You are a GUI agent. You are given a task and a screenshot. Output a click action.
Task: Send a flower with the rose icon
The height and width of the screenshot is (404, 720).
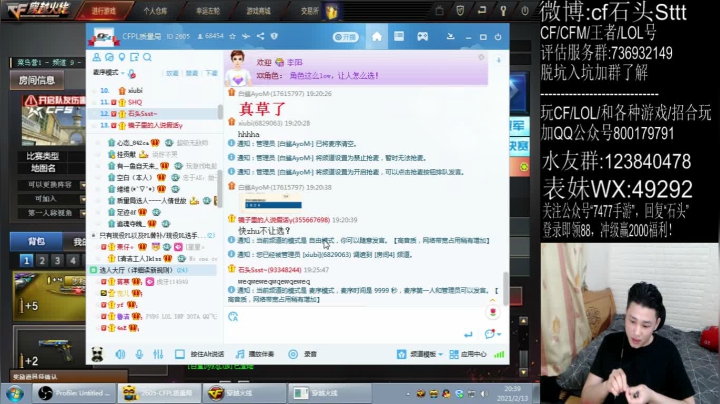(x=493, y=313)
